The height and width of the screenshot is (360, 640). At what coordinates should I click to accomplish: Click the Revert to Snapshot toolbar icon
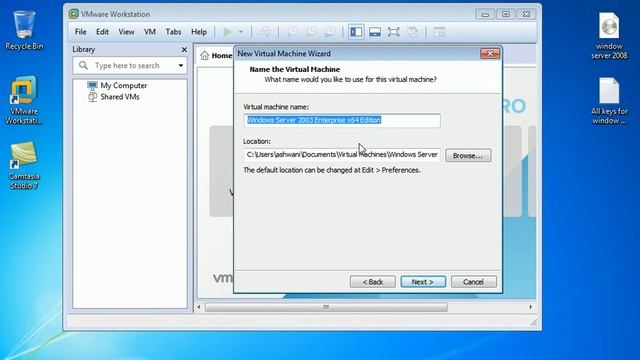[311, 32]
